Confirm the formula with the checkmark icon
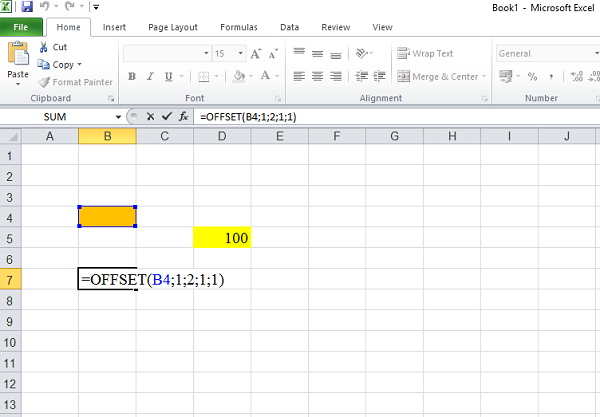 point(166,116)
